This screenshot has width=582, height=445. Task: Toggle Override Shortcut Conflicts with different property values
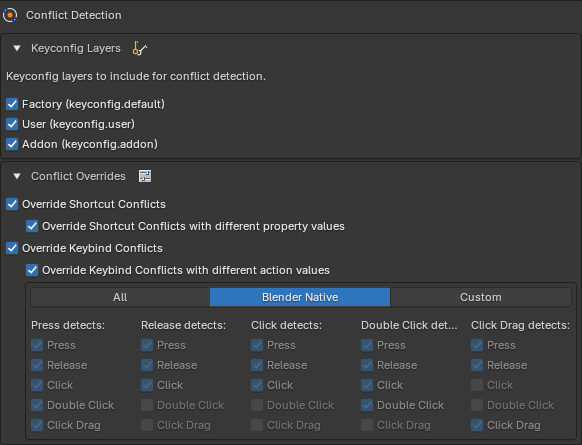click(32, 226)
